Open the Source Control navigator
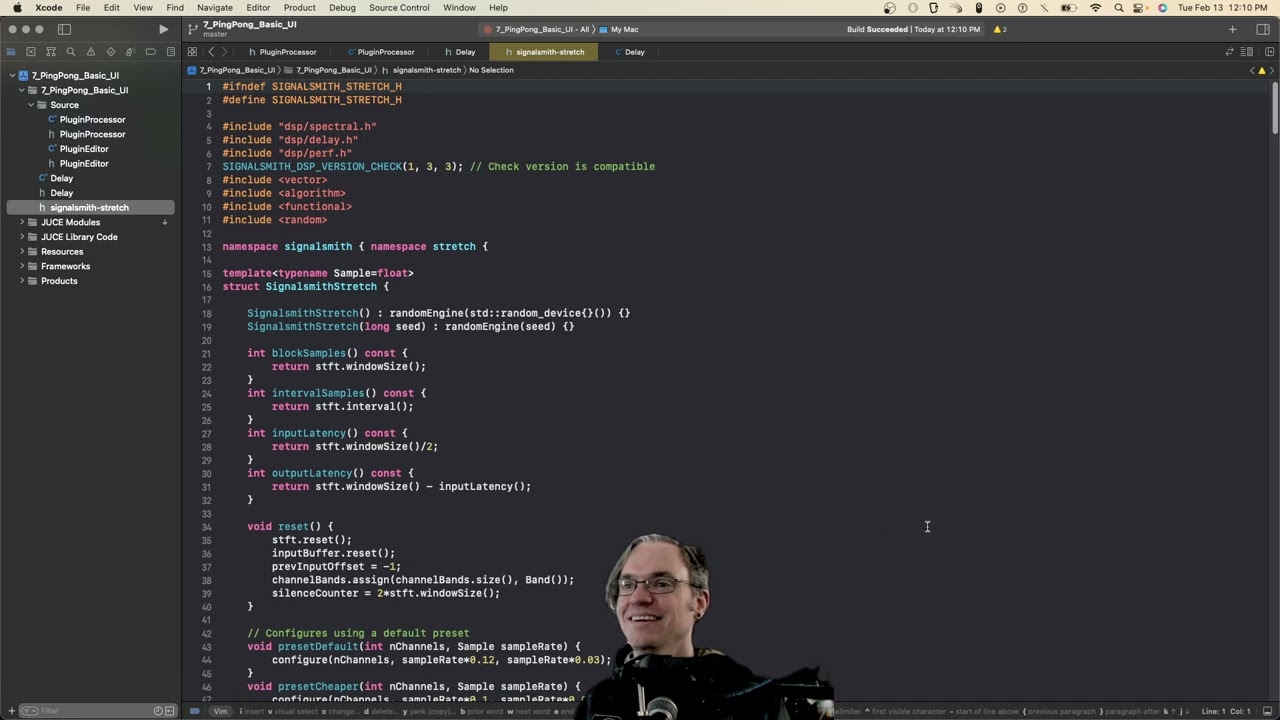The image size is (1280, 720). [31, 52]
